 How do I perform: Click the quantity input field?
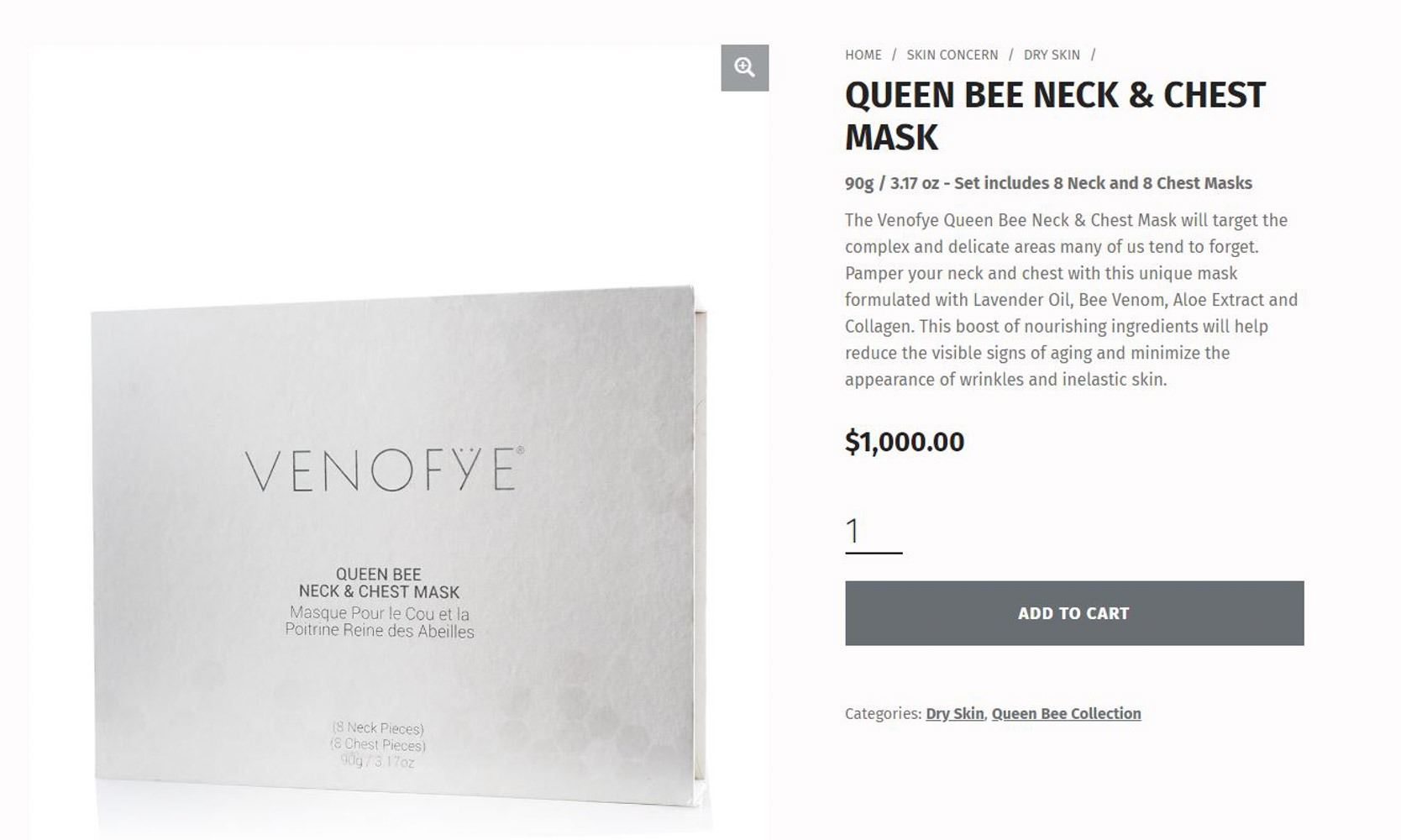[x=873, y=531]
